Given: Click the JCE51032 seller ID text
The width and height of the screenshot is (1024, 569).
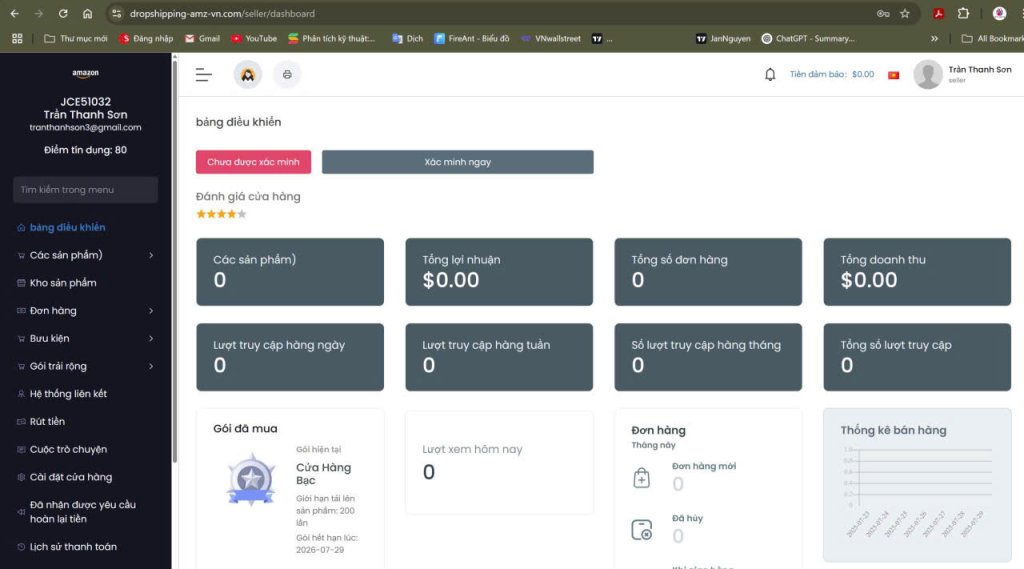Looking at the screenshot, I should point(86,101).
